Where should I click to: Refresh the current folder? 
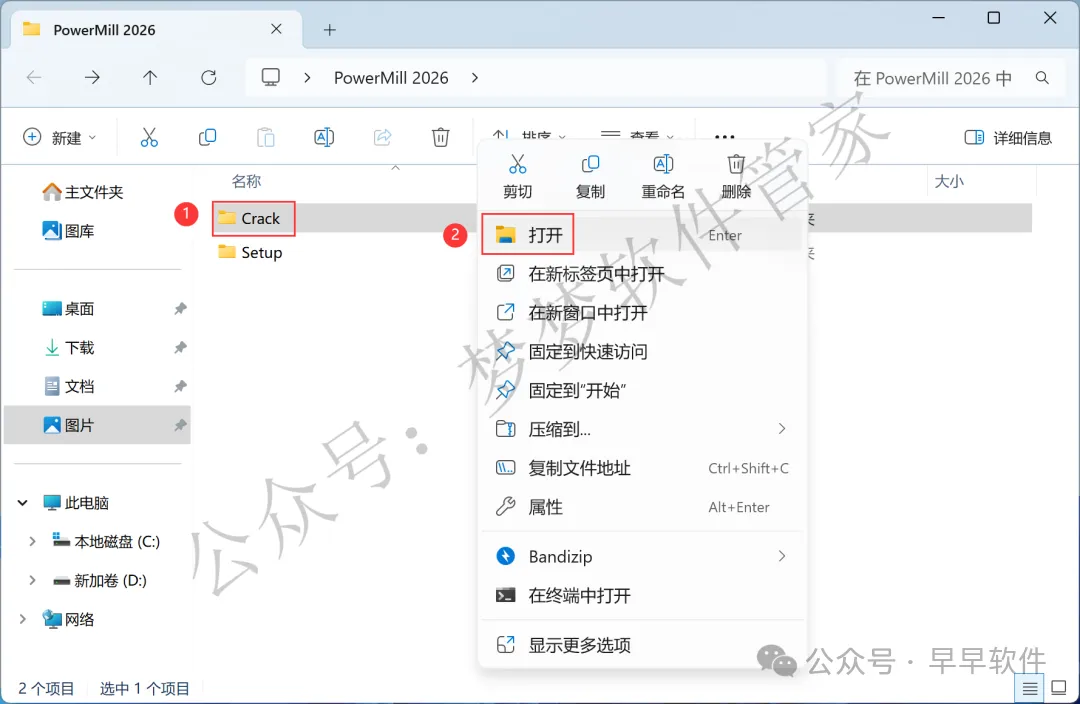[x=209, y=78]
